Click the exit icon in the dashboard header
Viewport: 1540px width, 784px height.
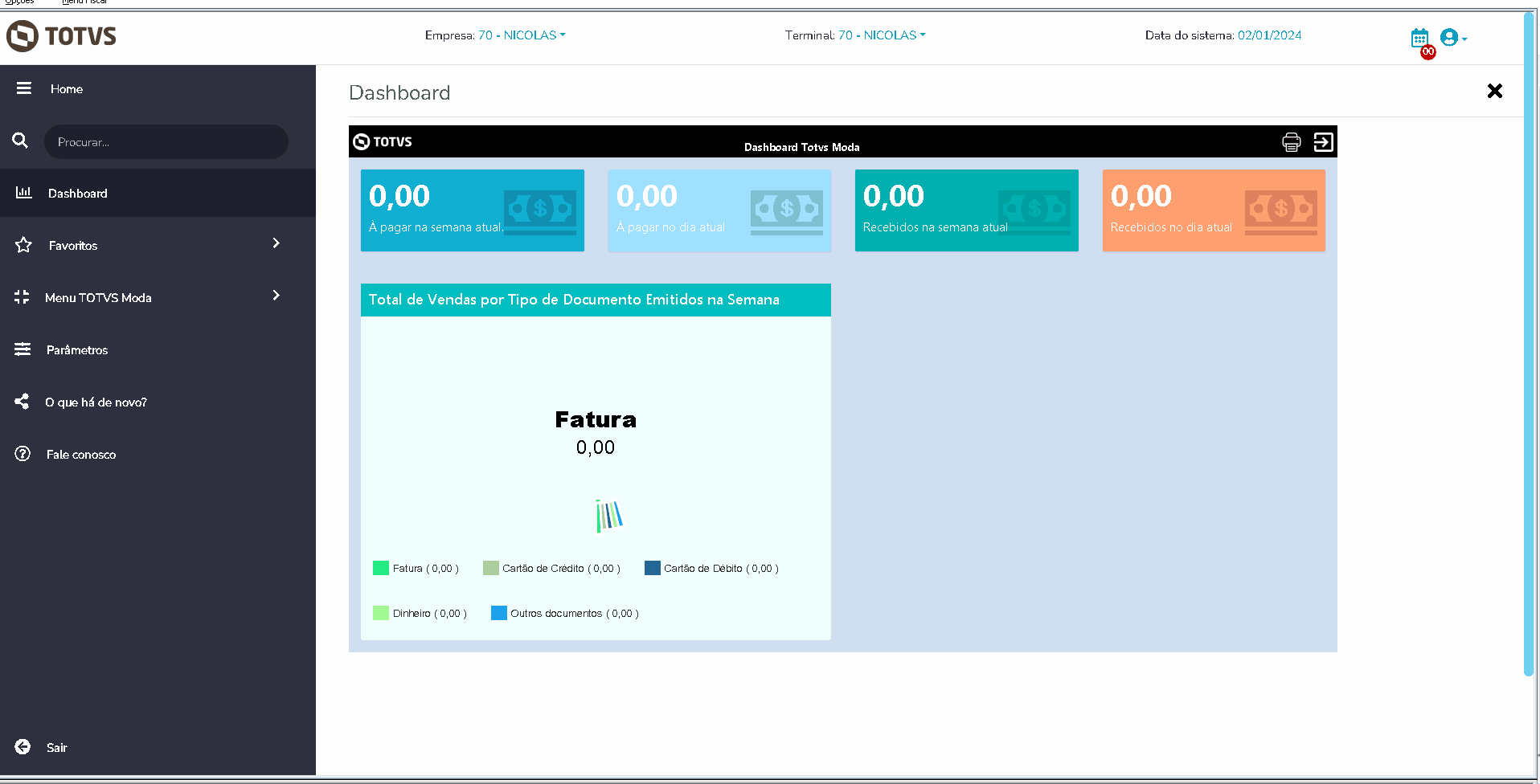(1323, 142)
